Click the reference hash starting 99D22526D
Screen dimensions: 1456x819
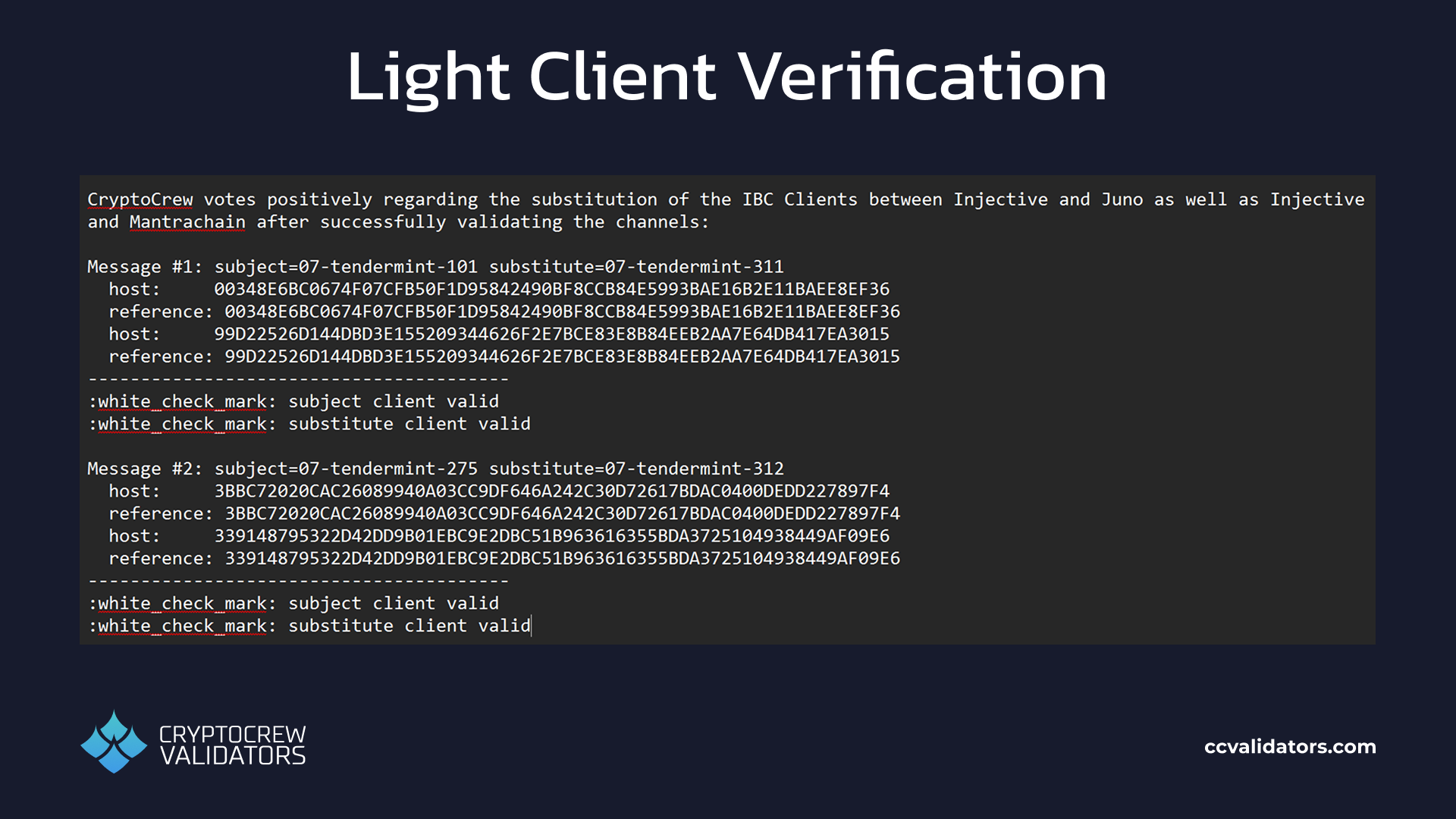[562, 356]
